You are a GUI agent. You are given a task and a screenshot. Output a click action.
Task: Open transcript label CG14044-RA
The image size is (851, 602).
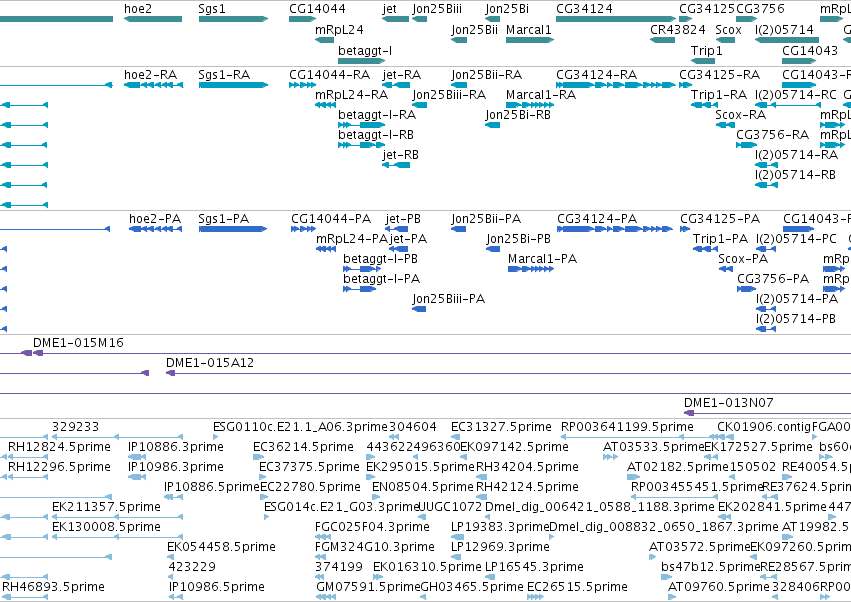coord(329,74)
